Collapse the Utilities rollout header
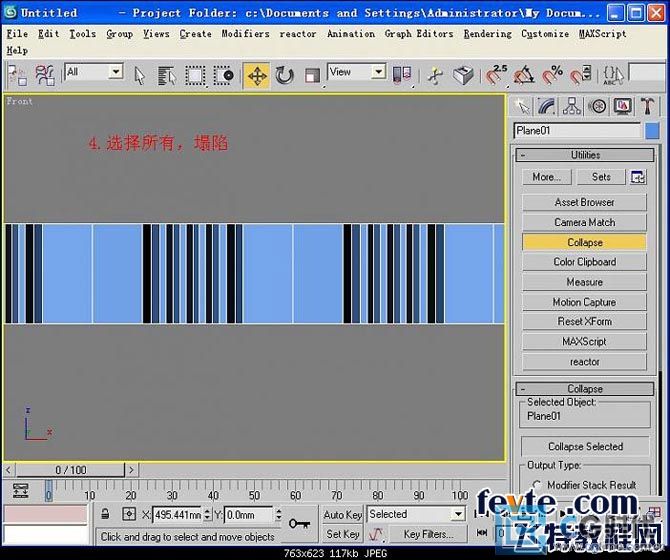 coord(585,155)
